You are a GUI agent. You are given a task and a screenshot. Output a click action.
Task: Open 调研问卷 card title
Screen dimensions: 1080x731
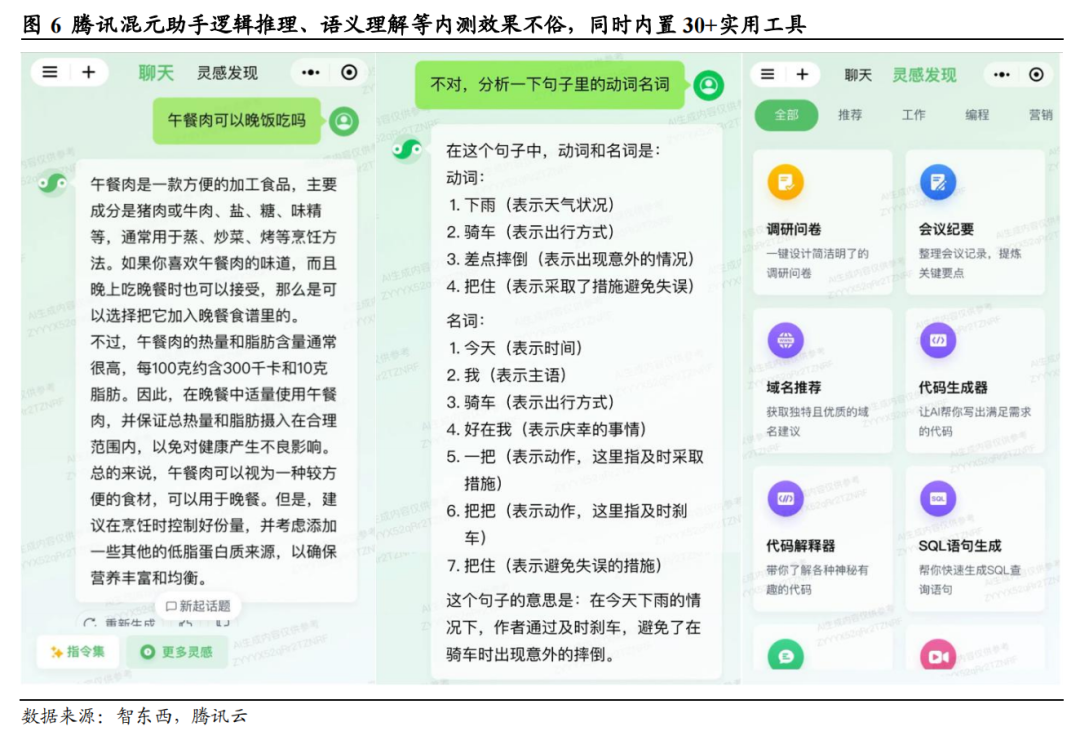click(x=793, y=229)
